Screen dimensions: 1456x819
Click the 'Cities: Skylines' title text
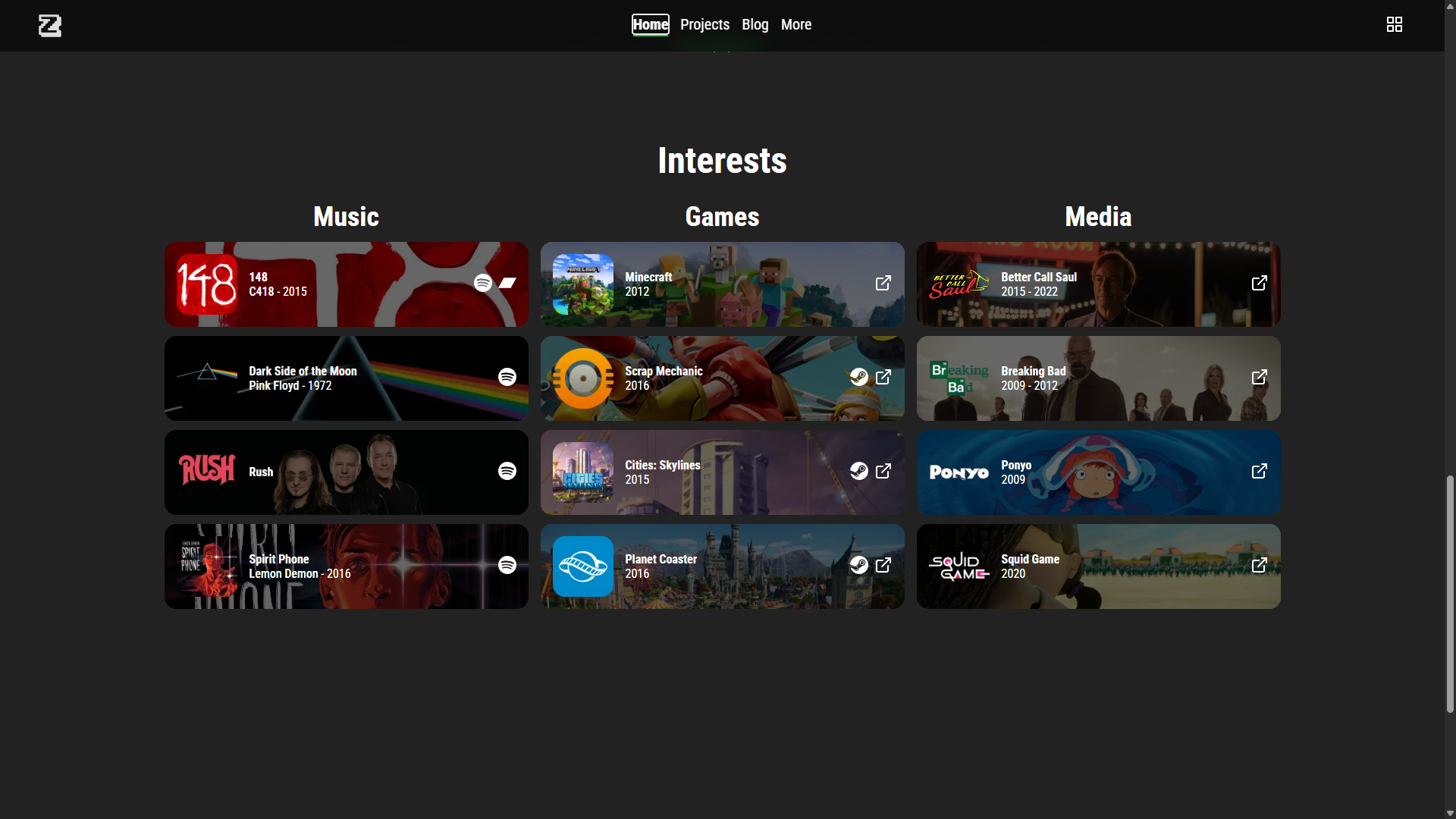pyautogui.click(x=663, y=465)
